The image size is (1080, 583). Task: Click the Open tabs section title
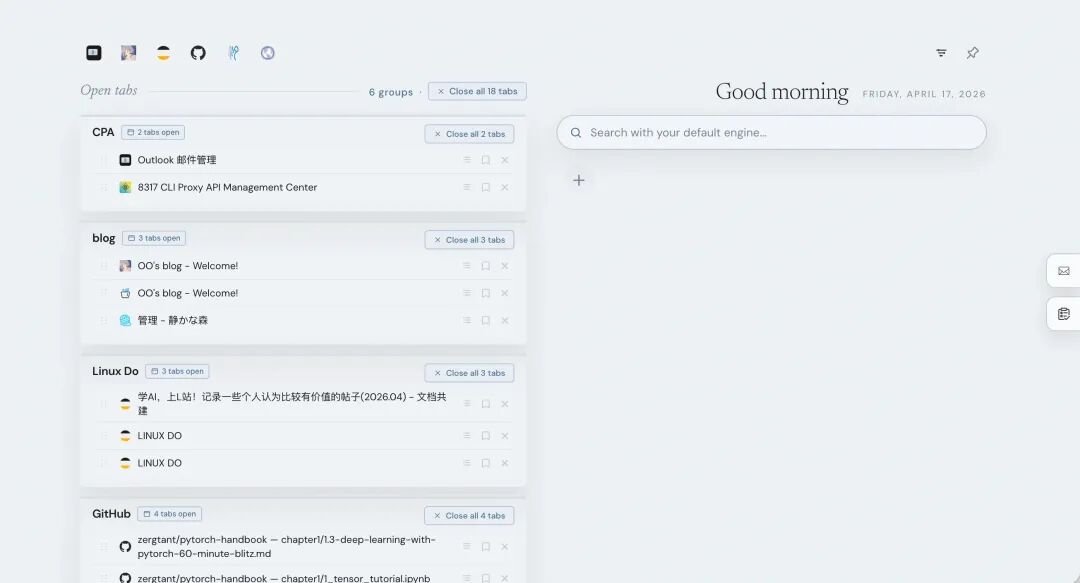pyautogui.click(x=109, y=90)
